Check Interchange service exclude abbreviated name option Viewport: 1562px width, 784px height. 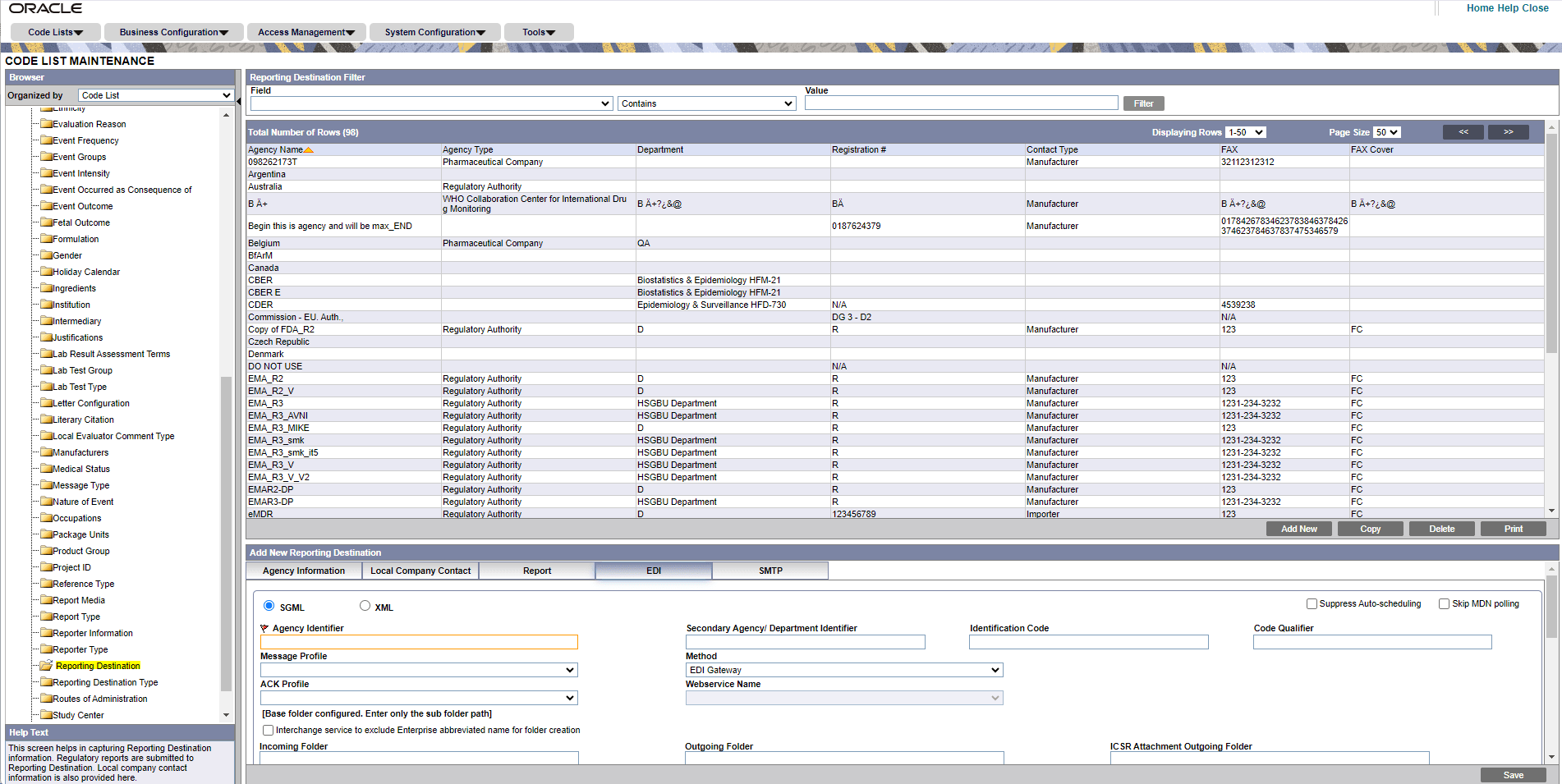268,730
